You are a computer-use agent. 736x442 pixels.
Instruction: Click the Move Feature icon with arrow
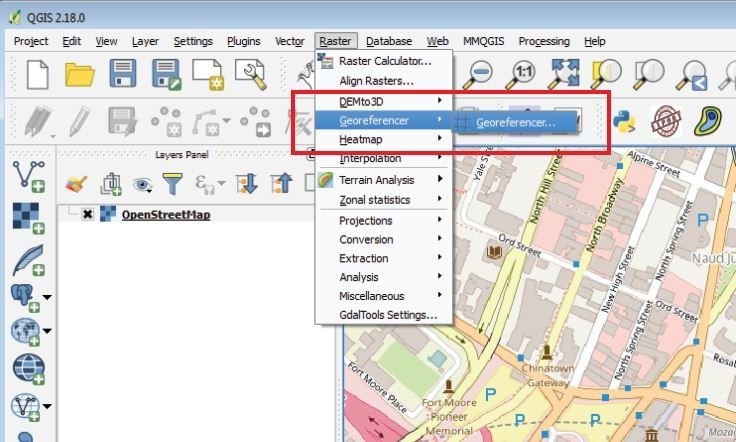point(256,122)
